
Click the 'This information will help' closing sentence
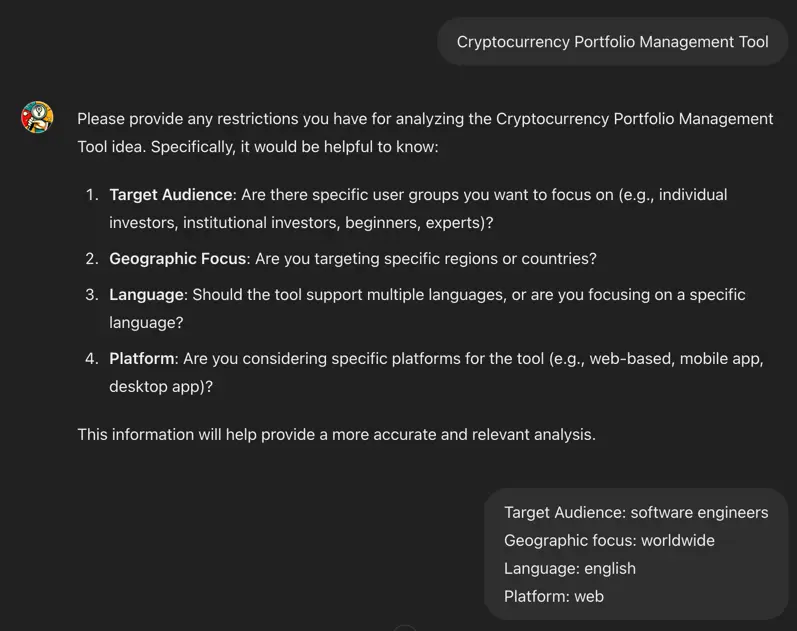coord(336,435)
